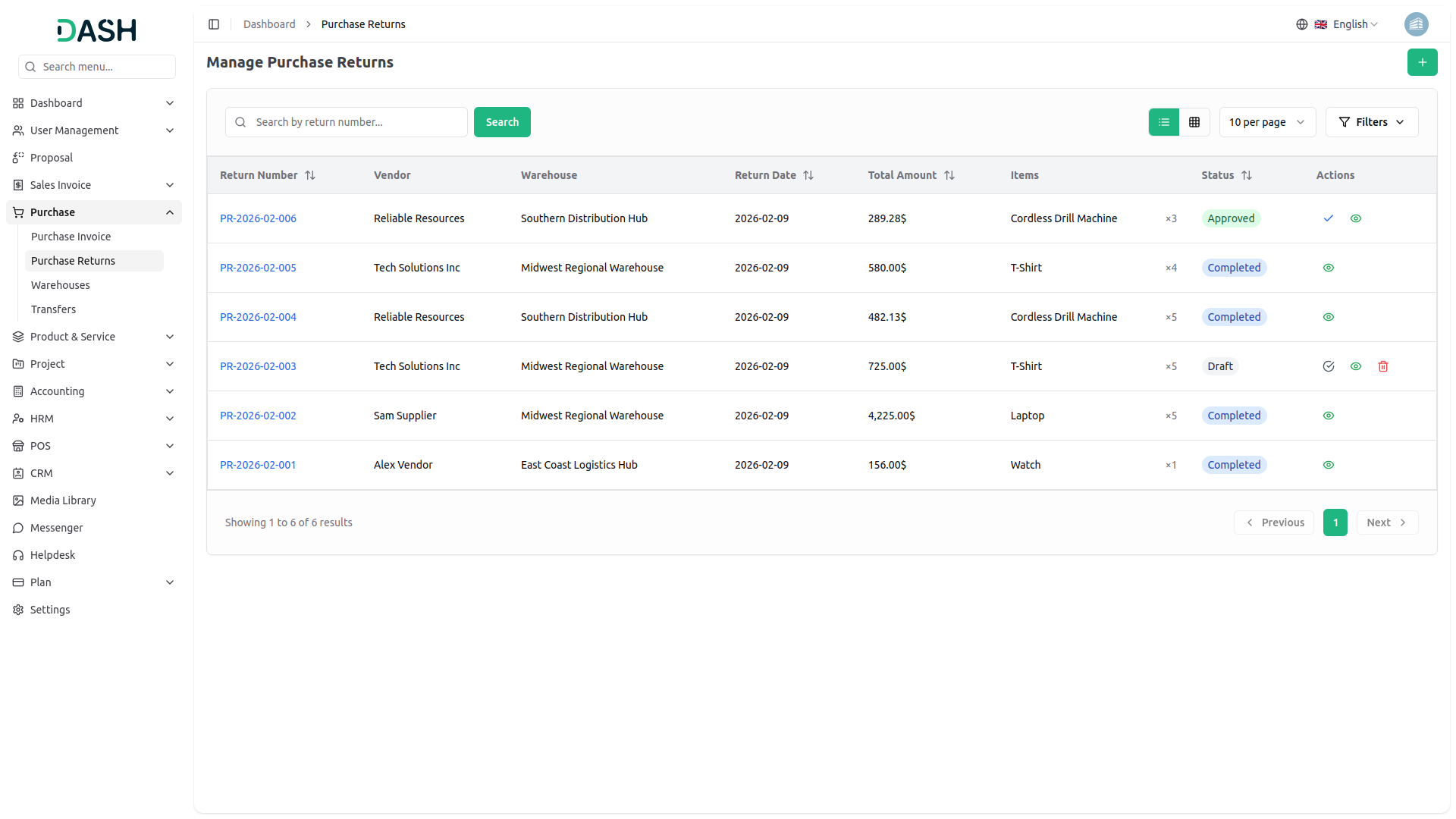
Task: Go to Warehouses in the sidebar submenu
Action: 60,285
